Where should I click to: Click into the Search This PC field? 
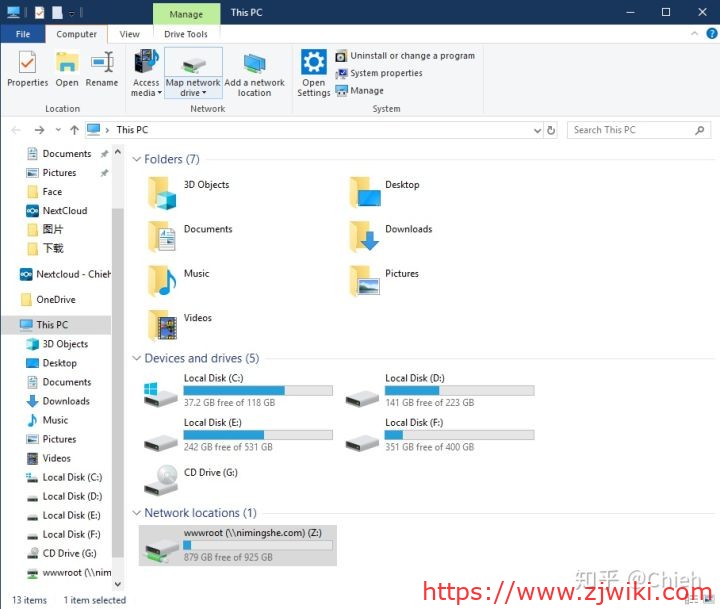point(630,130)
